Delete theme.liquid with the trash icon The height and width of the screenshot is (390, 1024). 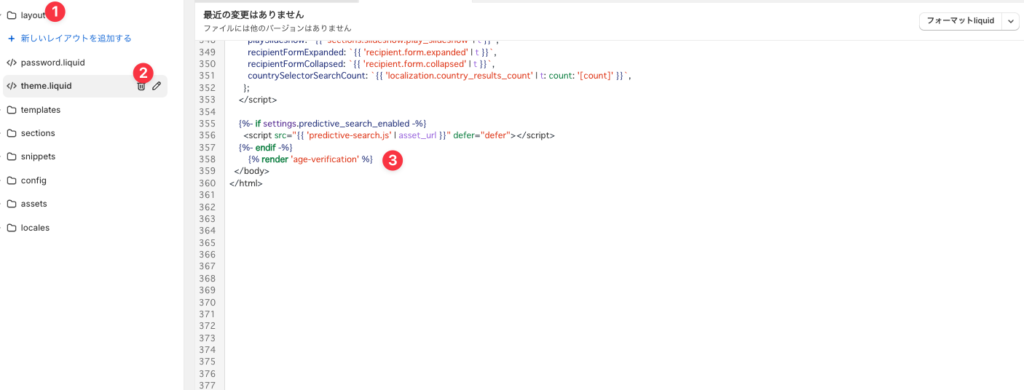click(x=141, y=86)
